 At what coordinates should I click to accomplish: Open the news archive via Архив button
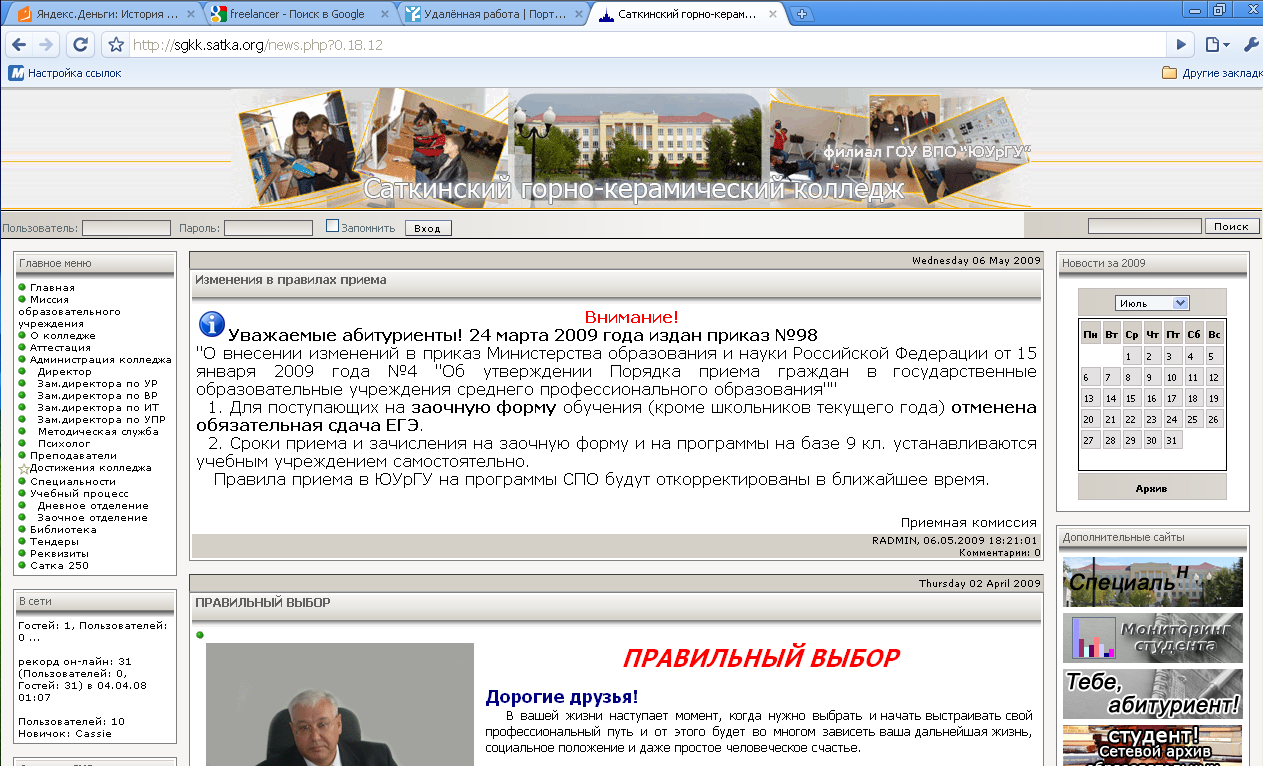point(1151,488)
